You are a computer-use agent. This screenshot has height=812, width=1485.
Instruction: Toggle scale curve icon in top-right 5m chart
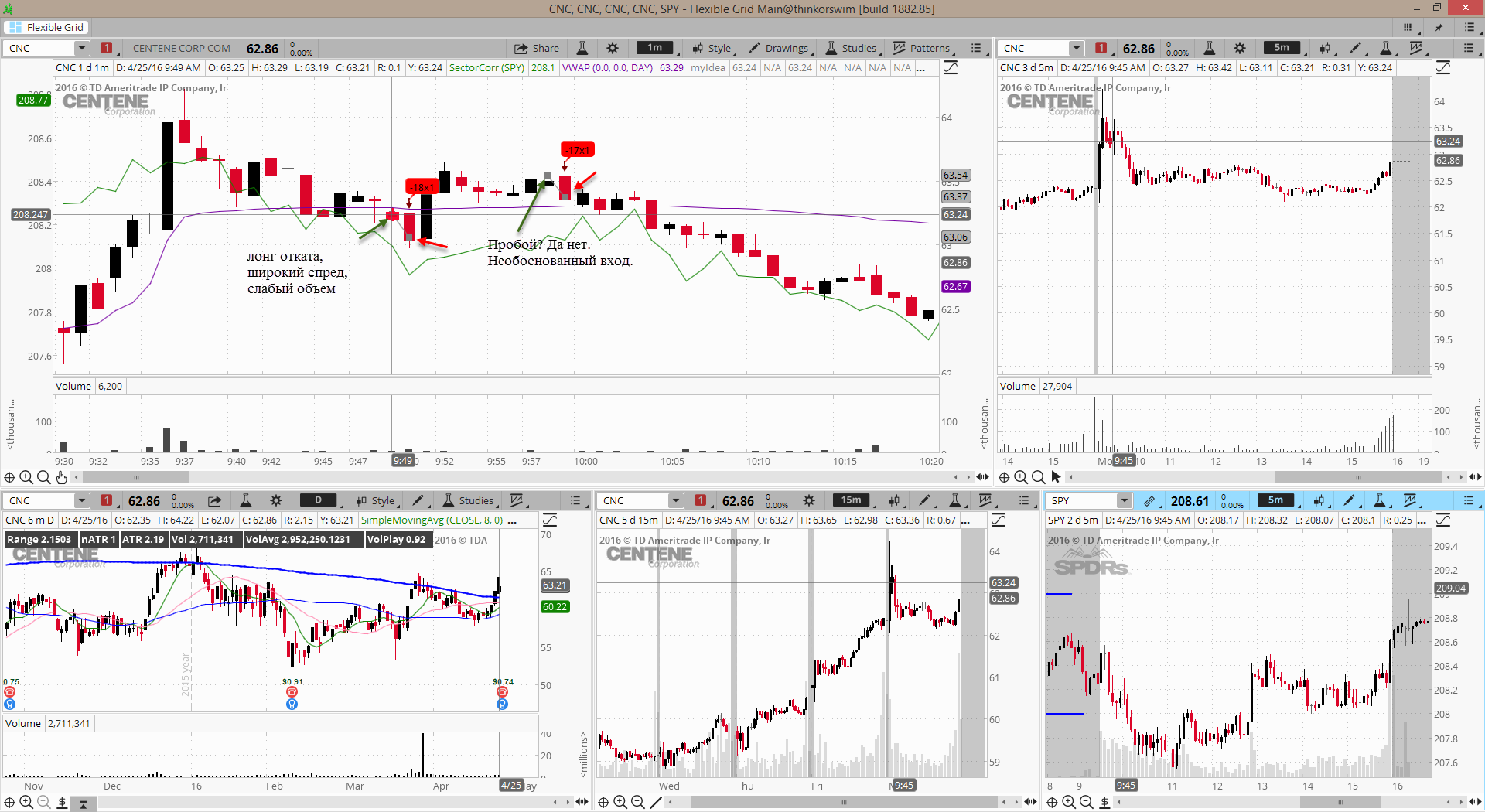[1443, 67]
